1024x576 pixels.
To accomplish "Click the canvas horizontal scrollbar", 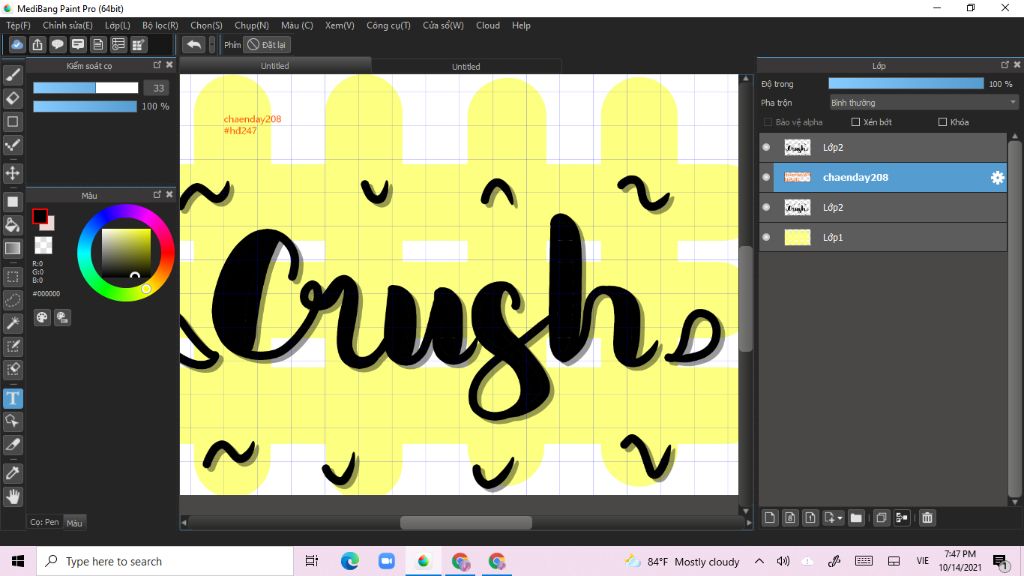I will coord(466,522).
